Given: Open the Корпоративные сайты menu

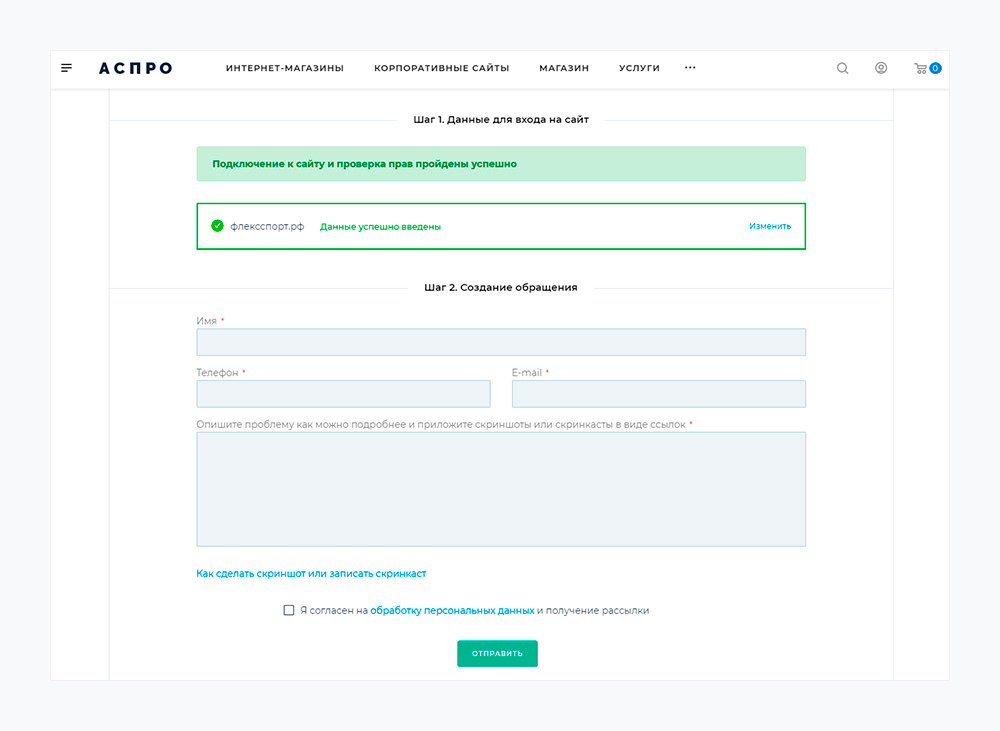Looking at the screenshot, I should [x=441, y=68].
